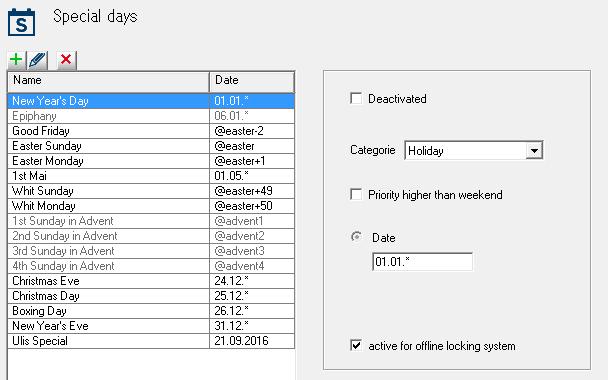Select the Christmas Day row
Viewport: 608px width, 380px height.
[151, 296]
